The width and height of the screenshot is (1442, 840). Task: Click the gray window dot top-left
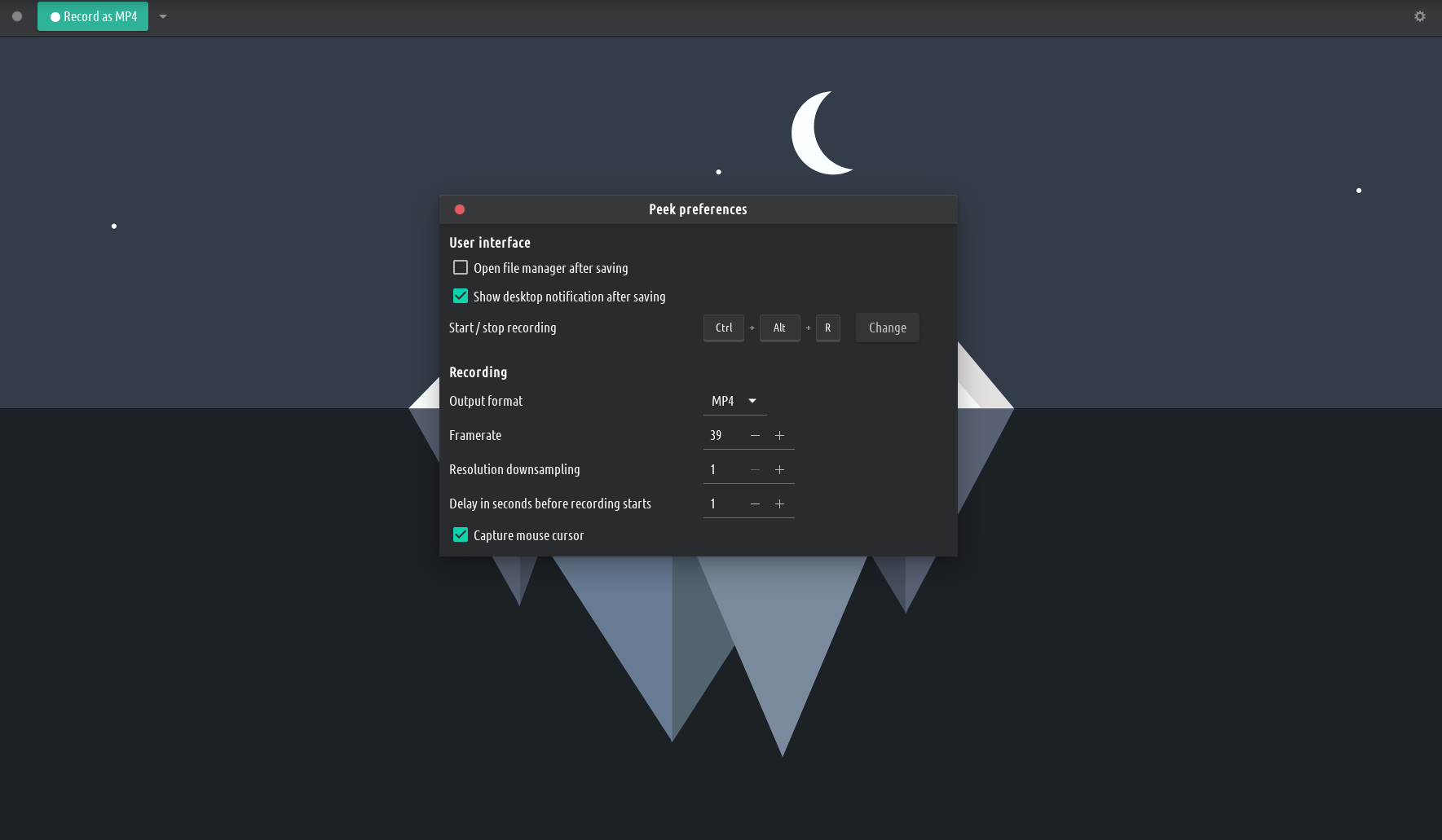click(x=17, y=16)
